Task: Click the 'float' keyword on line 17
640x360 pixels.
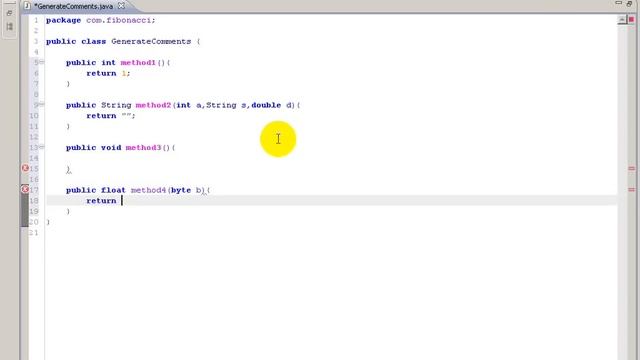Action: 113,190
